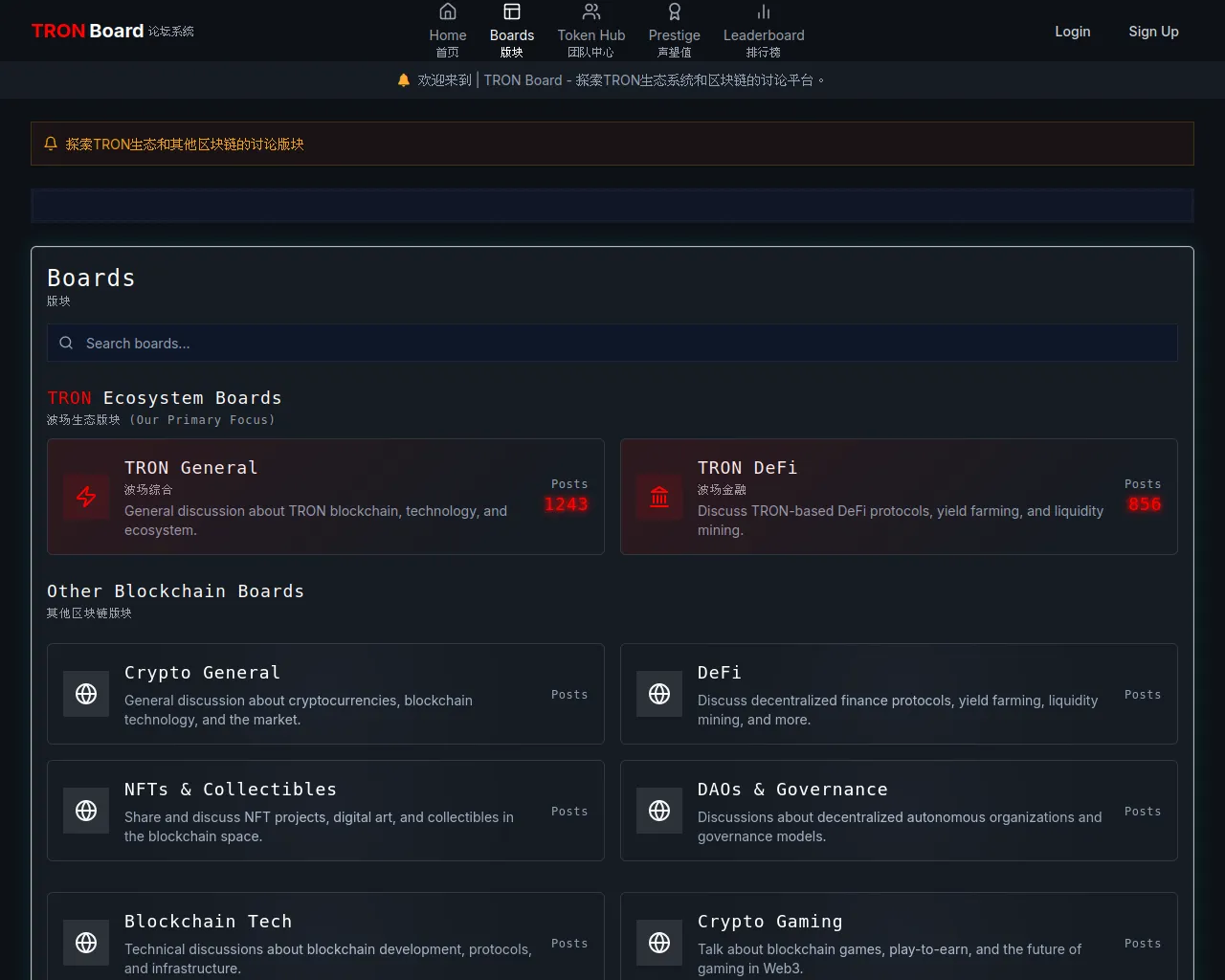
Task: Click the bank building icon on TRON DeFi
Action: (x=659, y=497)
